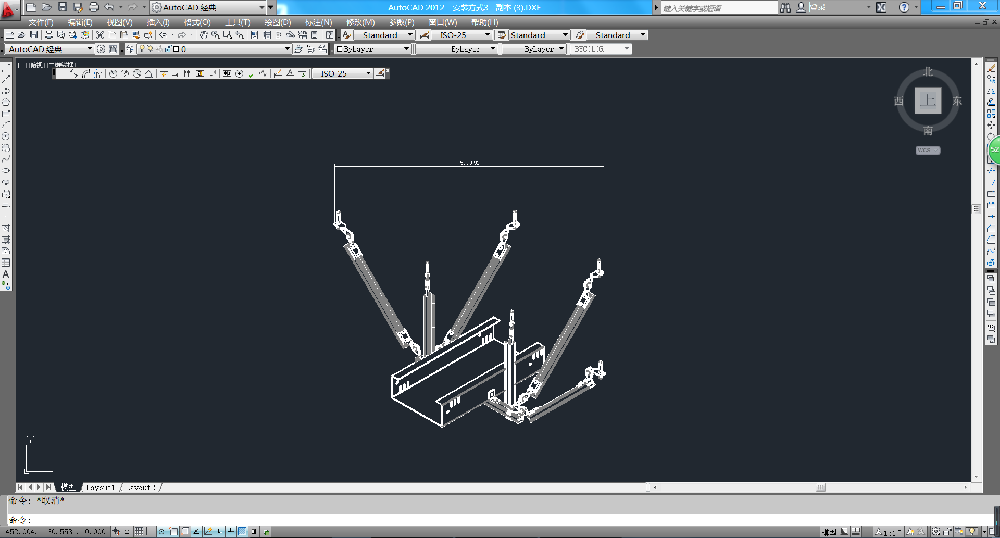Open the workspace dropdown in title bar
The height and width of the screenshot is (538, 1000).
271,7
